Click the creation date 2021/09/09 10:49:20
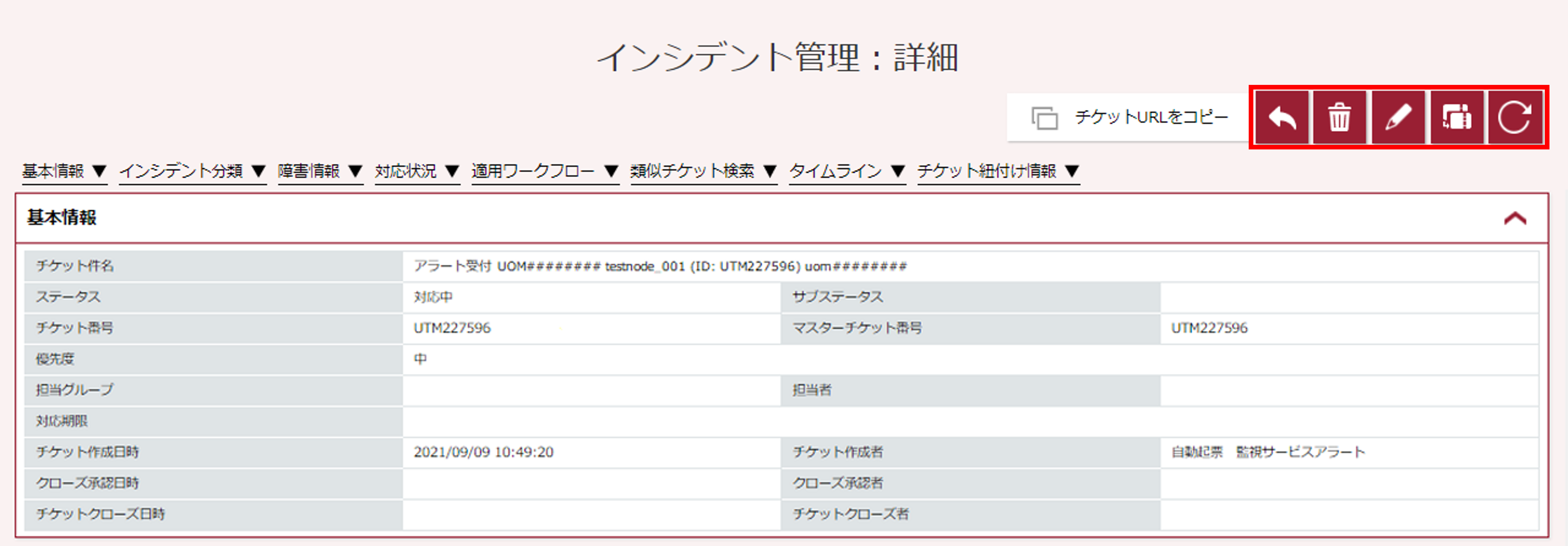The height and width of the screenshot is (546, 1568). coord(484,452)
